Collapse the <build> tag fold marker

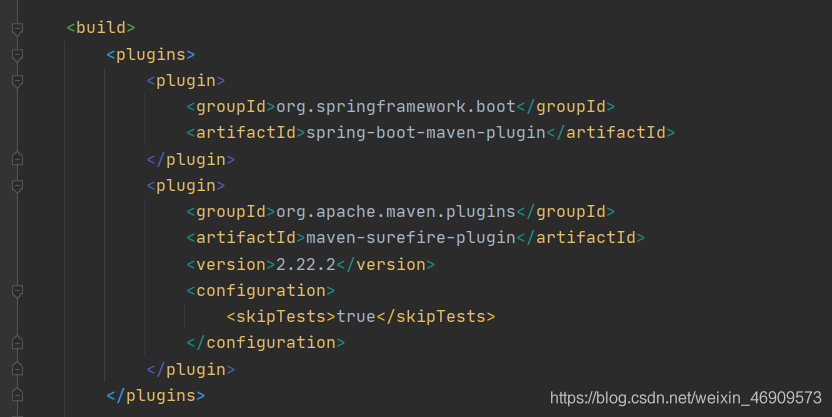[17, 28]
